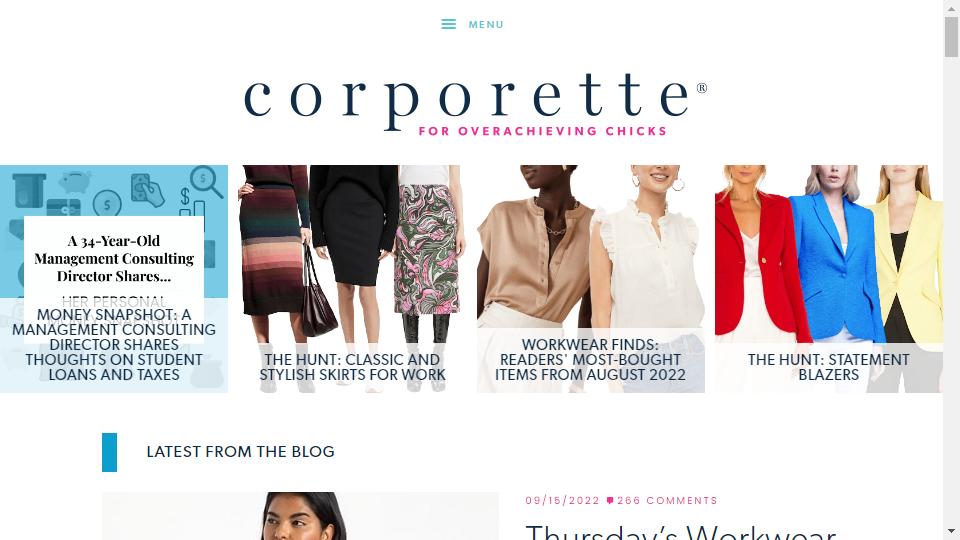
Task: Open The Hunt: Statement Blazers tile
Action: [x=828, y=279]
